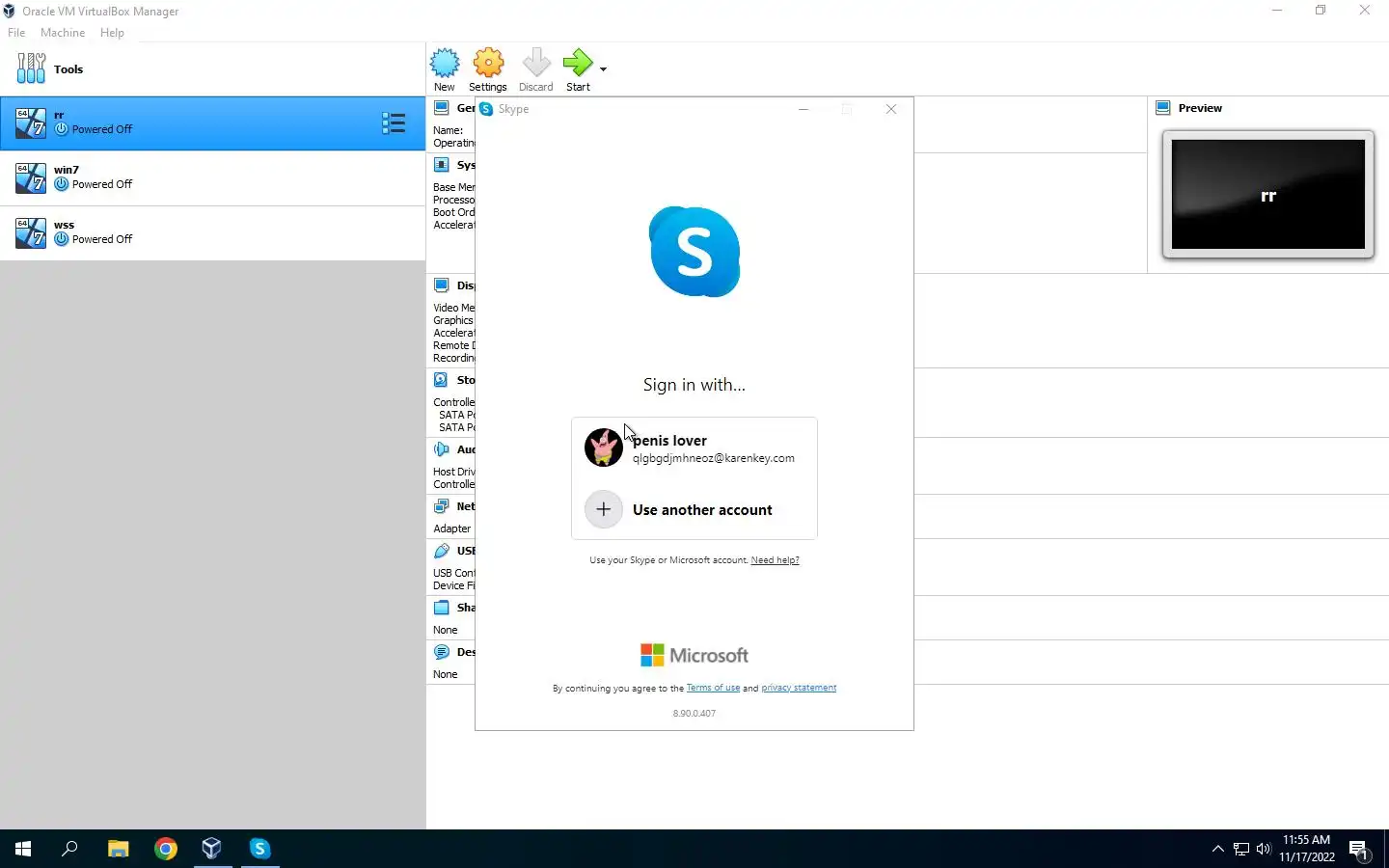Switch to VirtualBox in the taskbar
This screenshot has width=1389, height=868.
(x=212, y=849)
